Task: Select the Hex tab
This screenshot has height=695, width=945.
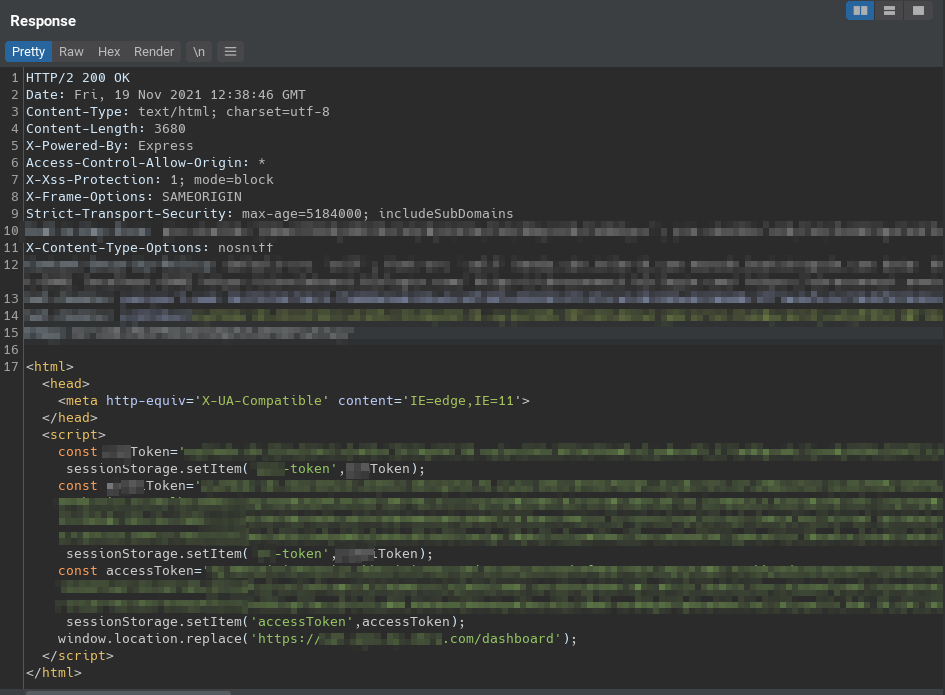Action: (109, 52)
